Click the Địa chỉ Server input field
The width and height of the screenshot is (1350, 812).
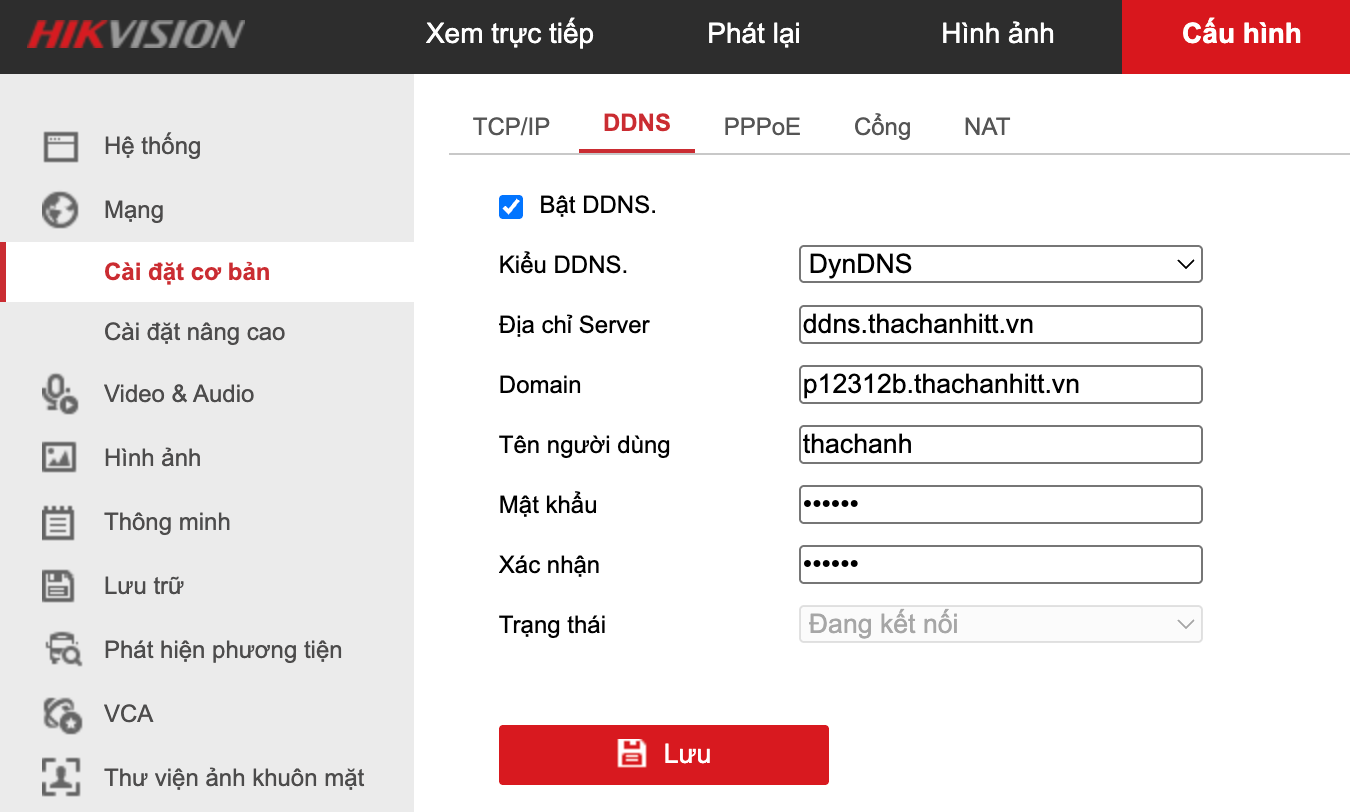click(1000, 325)
